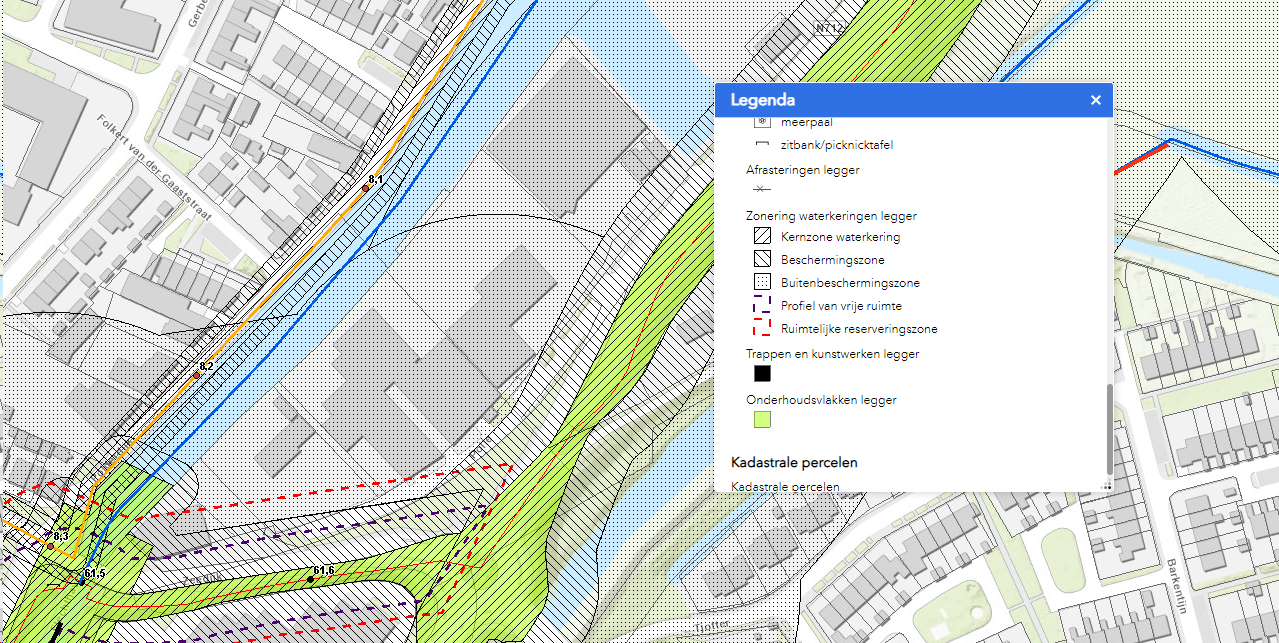Click the zitbank/picknicktafel legend symbol
The image size is (1279, 643).
click(762, 145)
